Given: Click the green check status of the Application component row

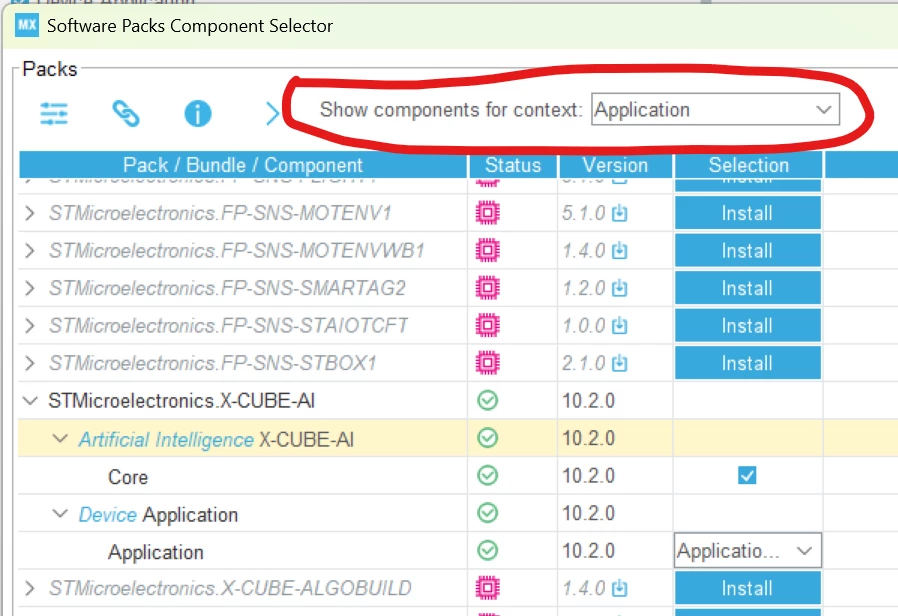Looking at the screenshot, I should tap(487, 551).
